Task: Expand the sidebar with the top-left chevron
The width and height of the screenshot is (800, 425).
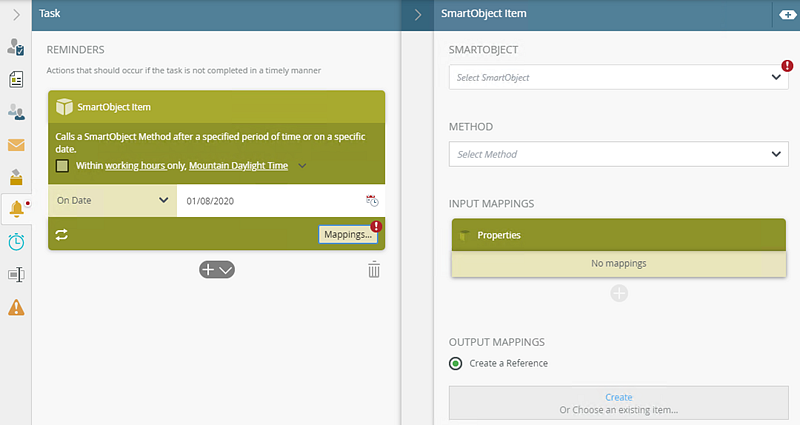Action: pyautogui.click(x=16, y=14)
